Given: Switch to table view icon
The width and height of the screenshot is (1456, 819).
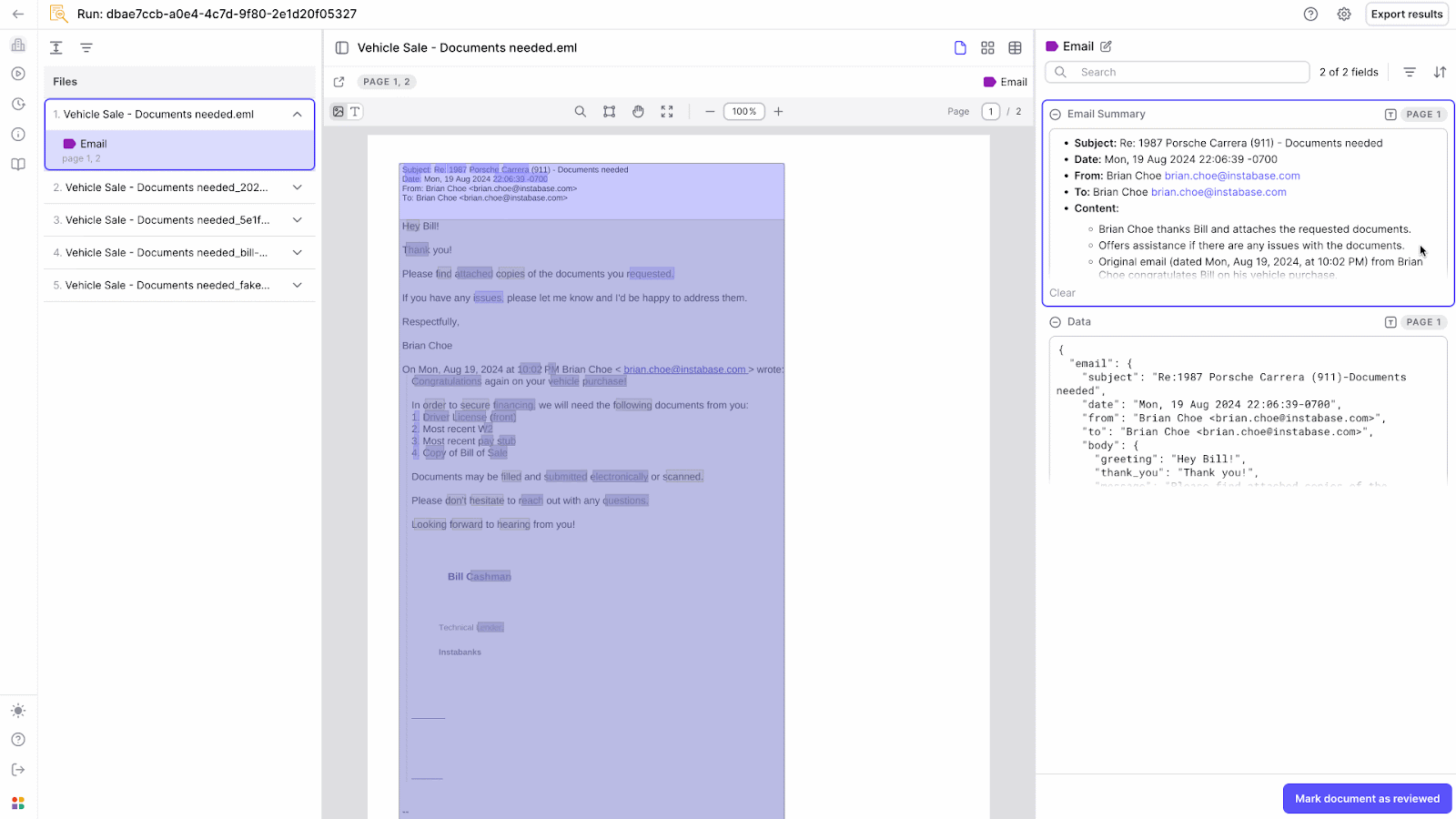Looking at the screenshot, I should point(1015,48).
